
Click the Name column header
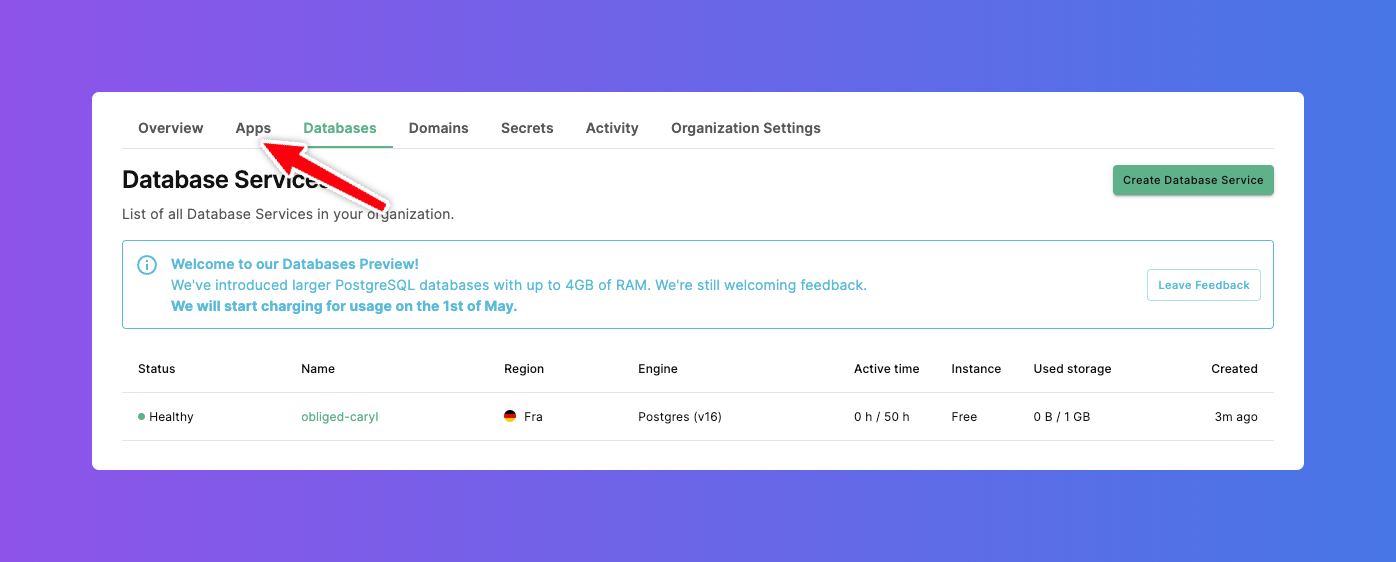[x=318, y=369]
